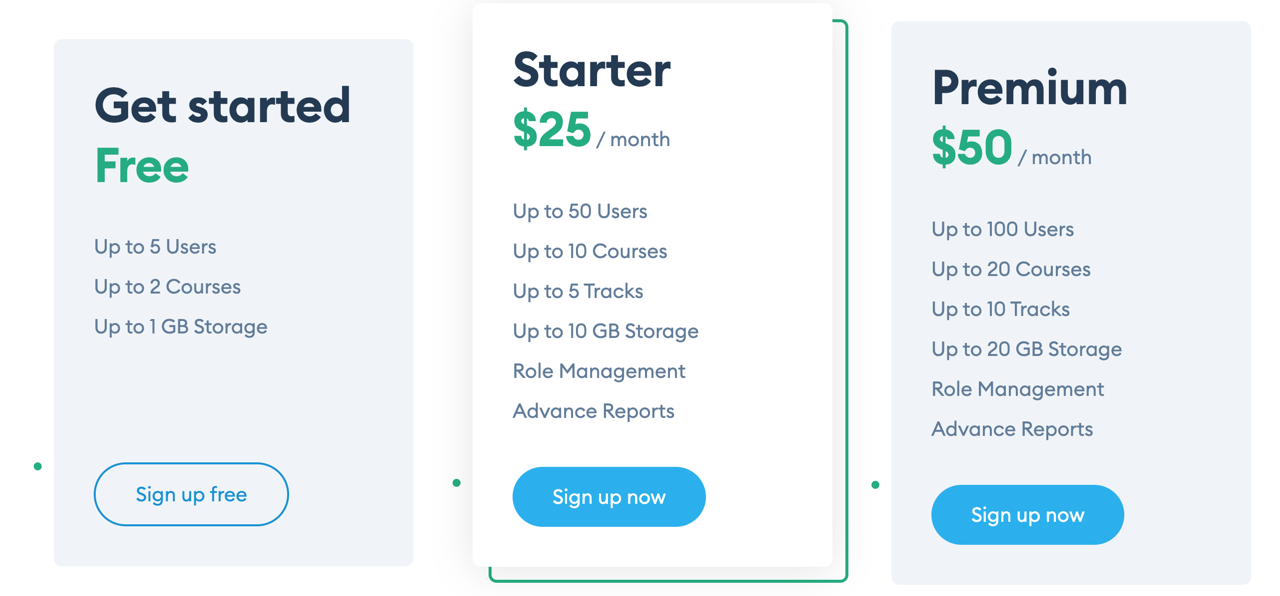Click Up to 1 GB Storage feature

181,327
